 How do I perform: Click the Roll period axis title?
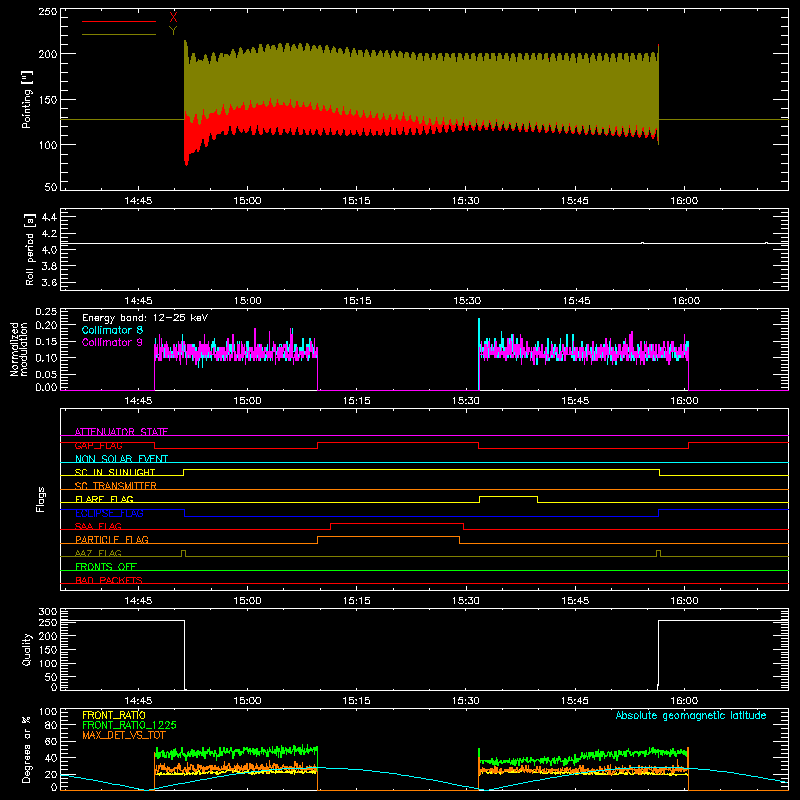(30, 249)
